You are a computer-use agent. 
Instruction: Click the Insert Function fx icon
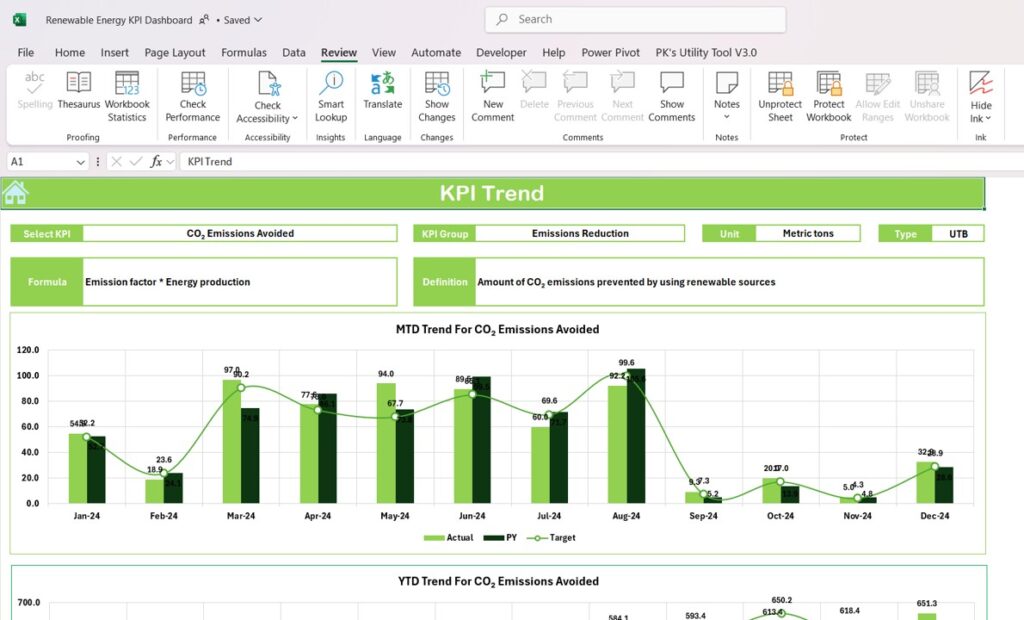[x=155, y=161]
